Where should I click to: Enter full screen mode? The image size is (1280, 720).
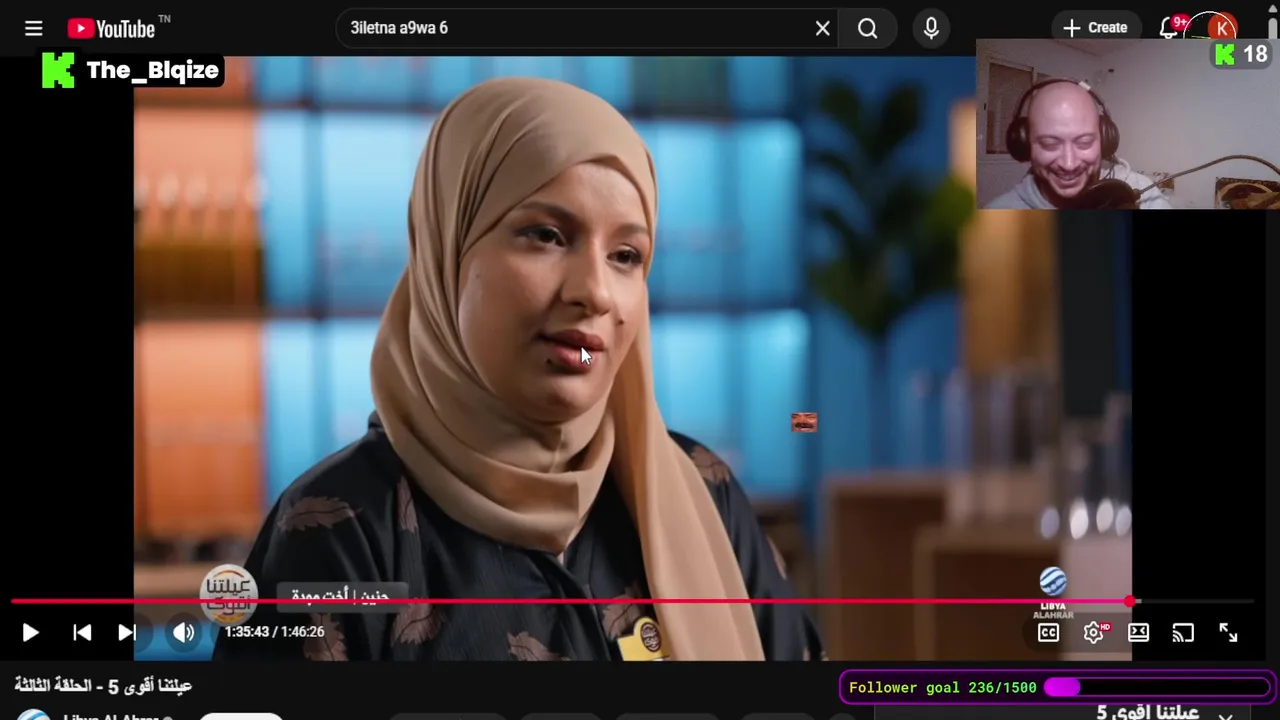click(1228, 632)
